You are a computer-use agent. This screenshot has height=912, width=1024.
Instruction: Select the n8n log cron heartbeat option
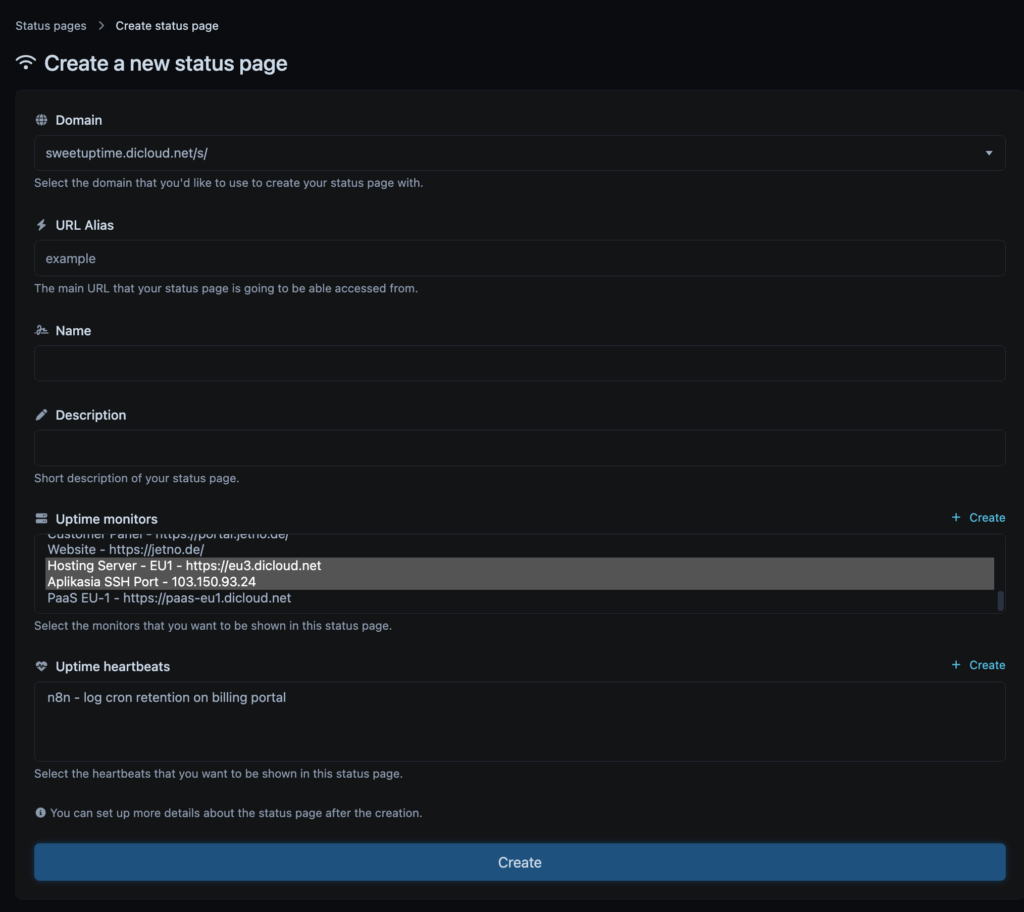click(167, 698)
